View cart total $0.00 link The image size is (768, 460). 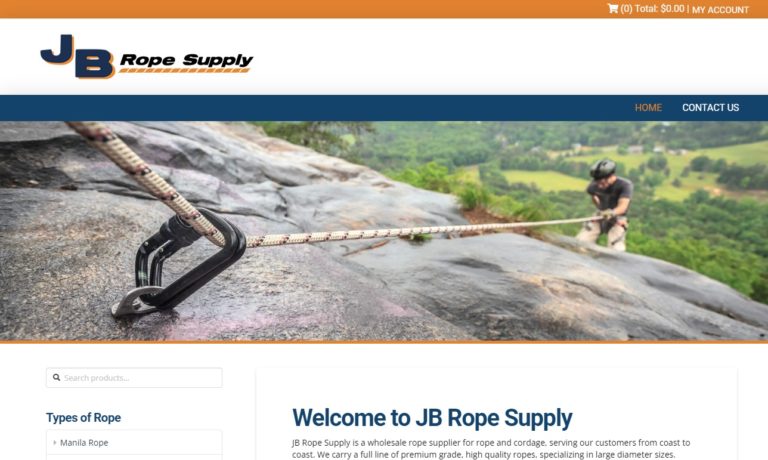(659, 9)
